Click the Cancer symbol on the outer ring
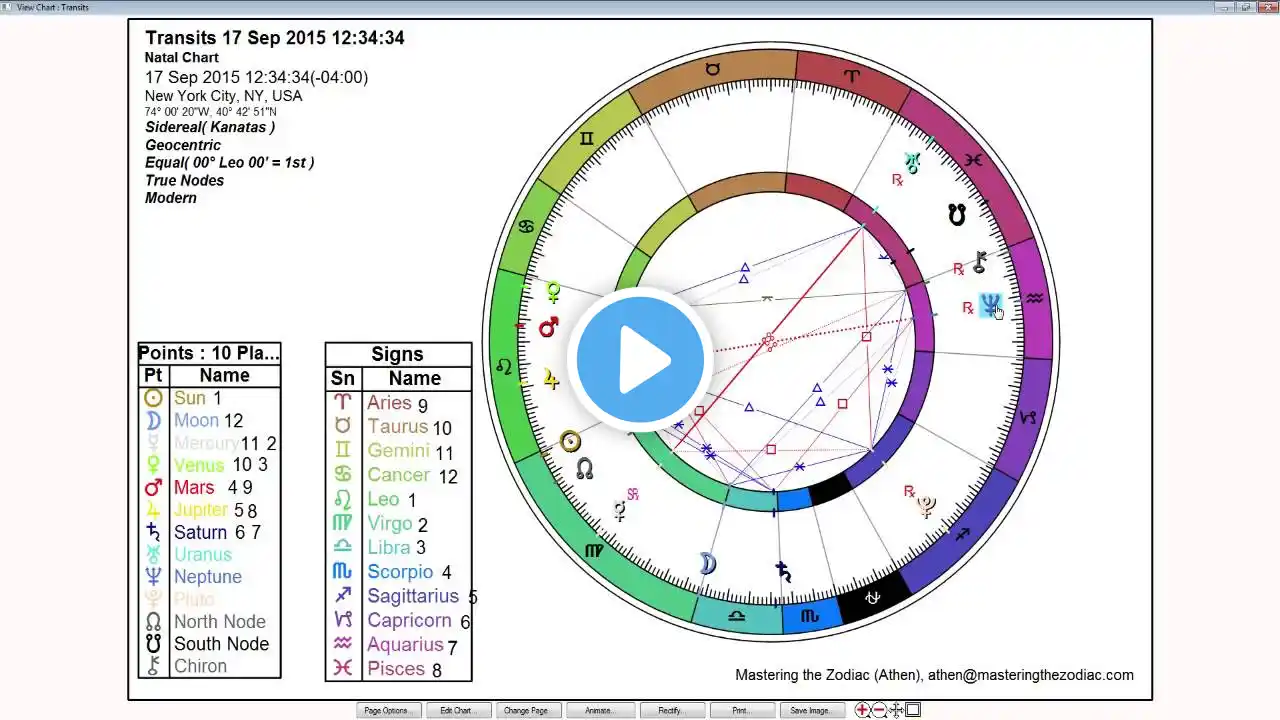This screenshot has height=720, width=1280. (526, 226)
